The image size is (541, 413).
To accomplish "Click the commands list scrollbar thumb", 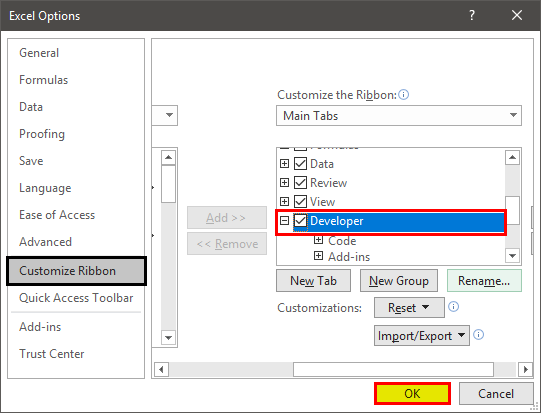I will click(168, 184).
